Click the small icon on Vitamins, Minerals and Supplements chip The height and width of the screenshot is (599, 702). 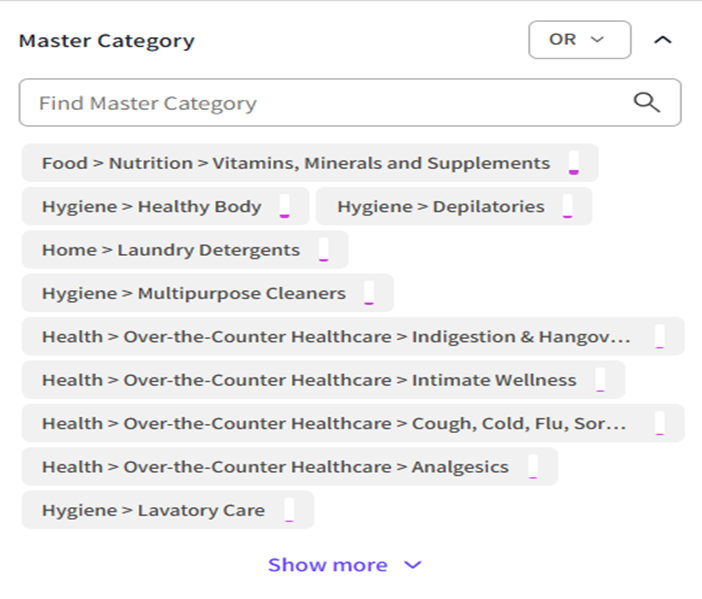pos(574,164)
